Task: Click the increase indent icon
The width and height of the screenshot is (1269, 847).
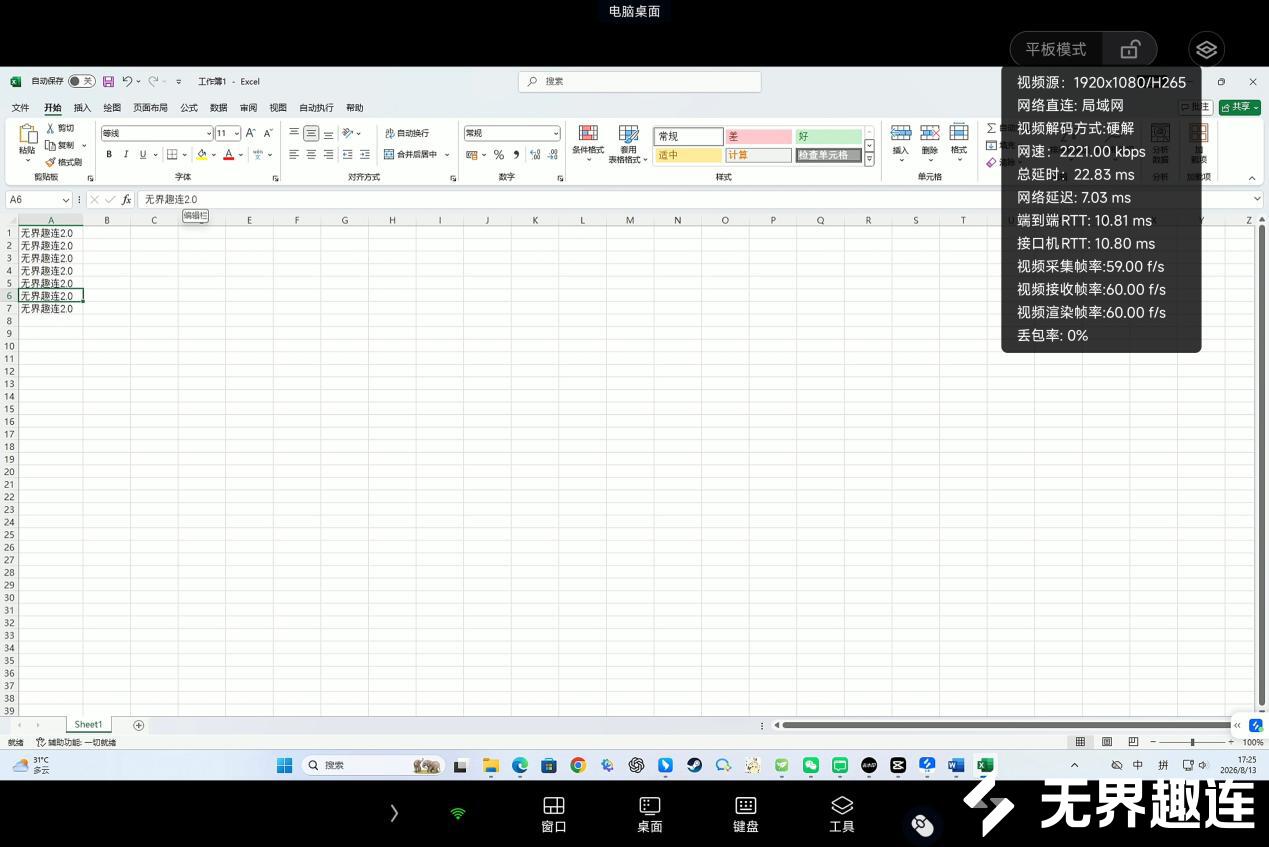Action: pyautogui.click(x=364, y=155)
